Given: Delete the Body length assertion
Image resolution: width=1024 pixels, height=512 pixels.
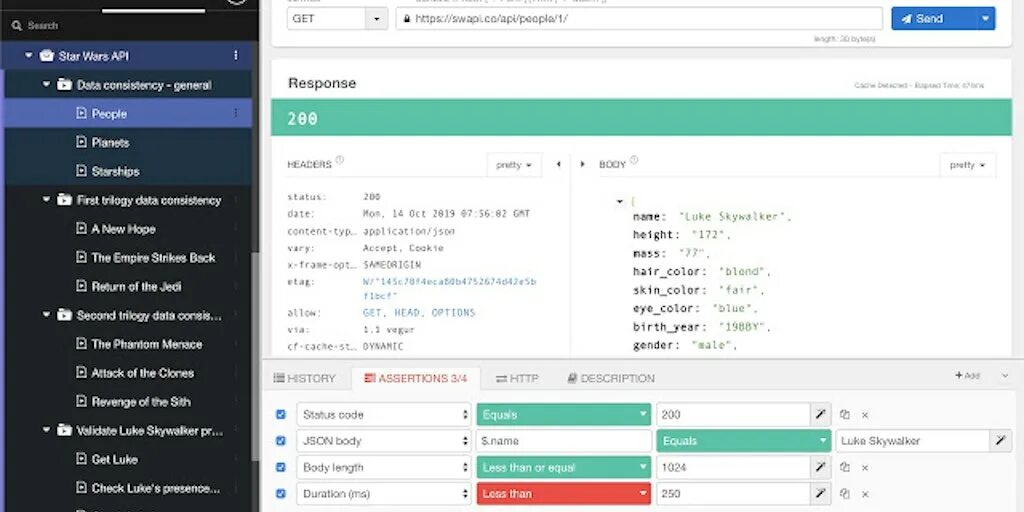Looking at the screenshot, I should [x=865, y=468].
